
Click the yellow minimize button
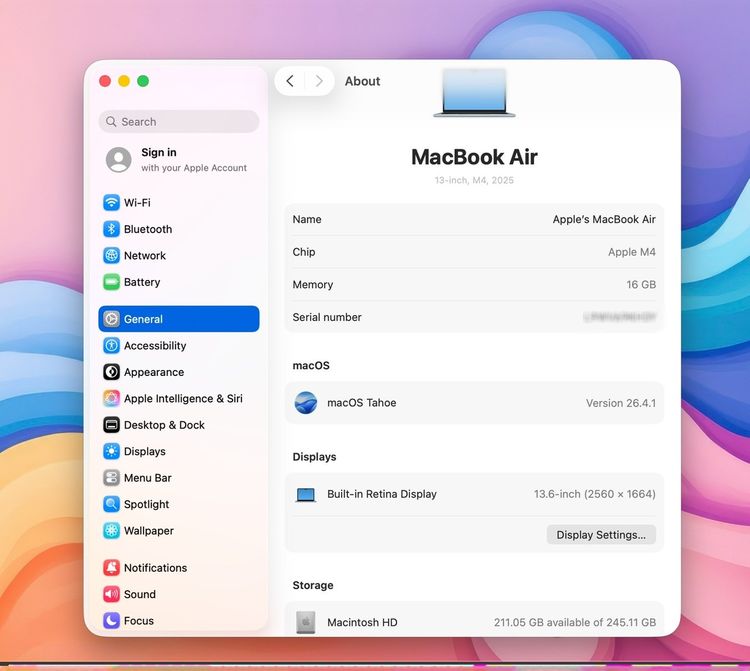tap(124, 81)
